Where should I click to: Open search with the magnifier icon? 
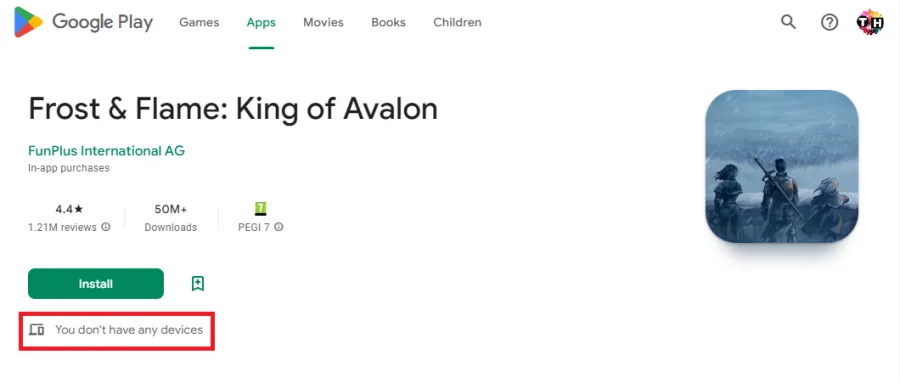coord(788,22)
